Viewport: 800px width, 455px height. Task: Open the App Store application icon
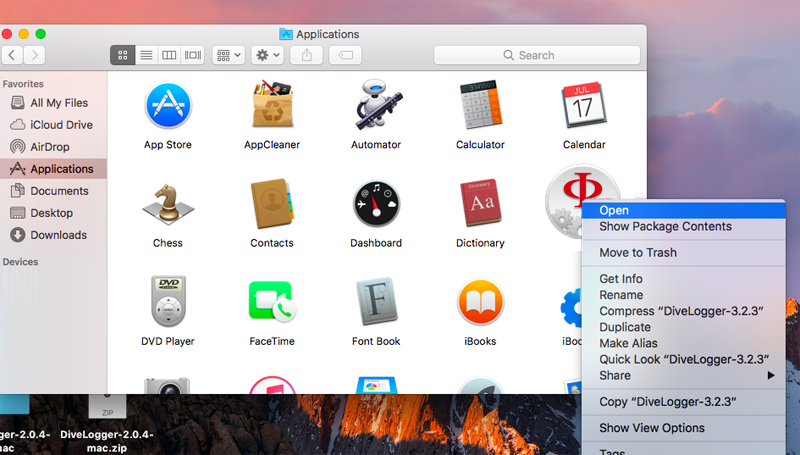168,106
